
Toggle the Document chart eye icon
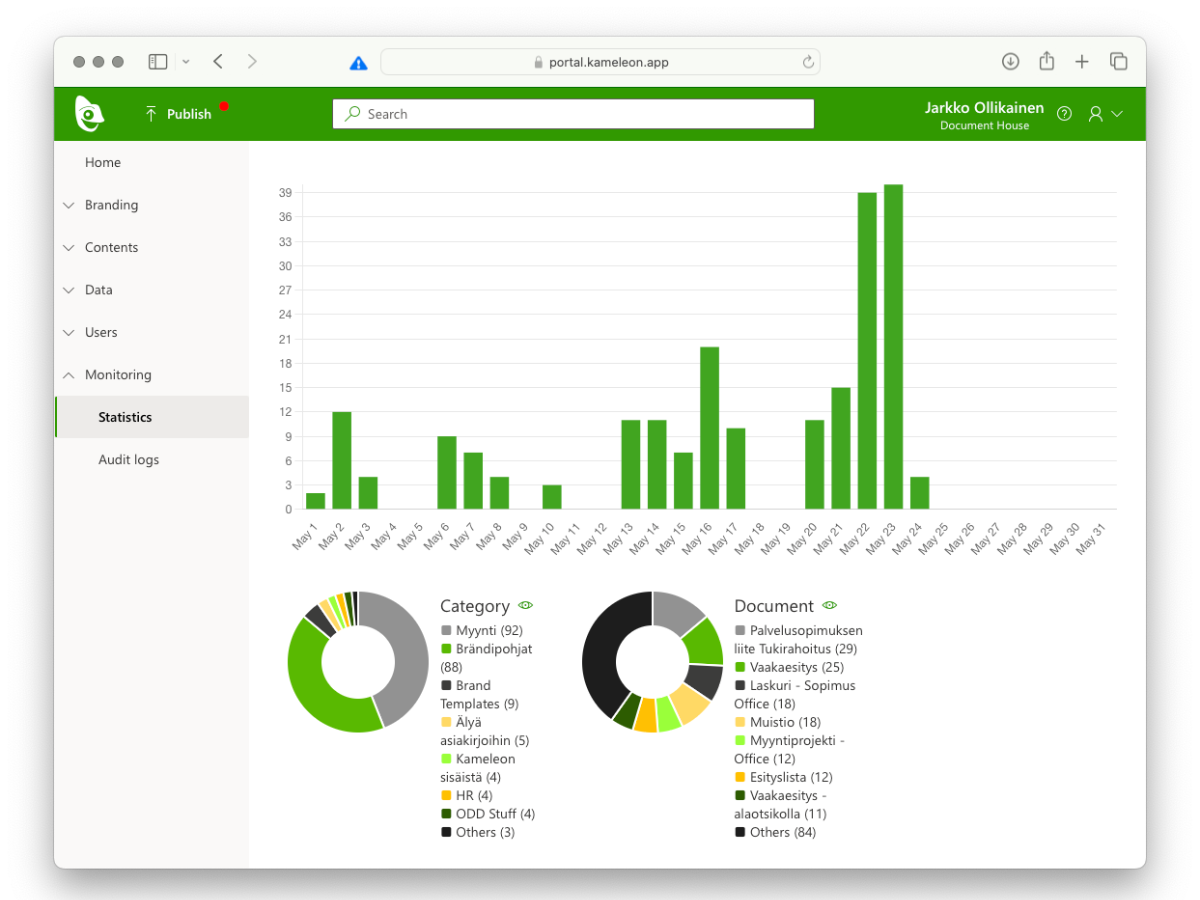[829, 605]
